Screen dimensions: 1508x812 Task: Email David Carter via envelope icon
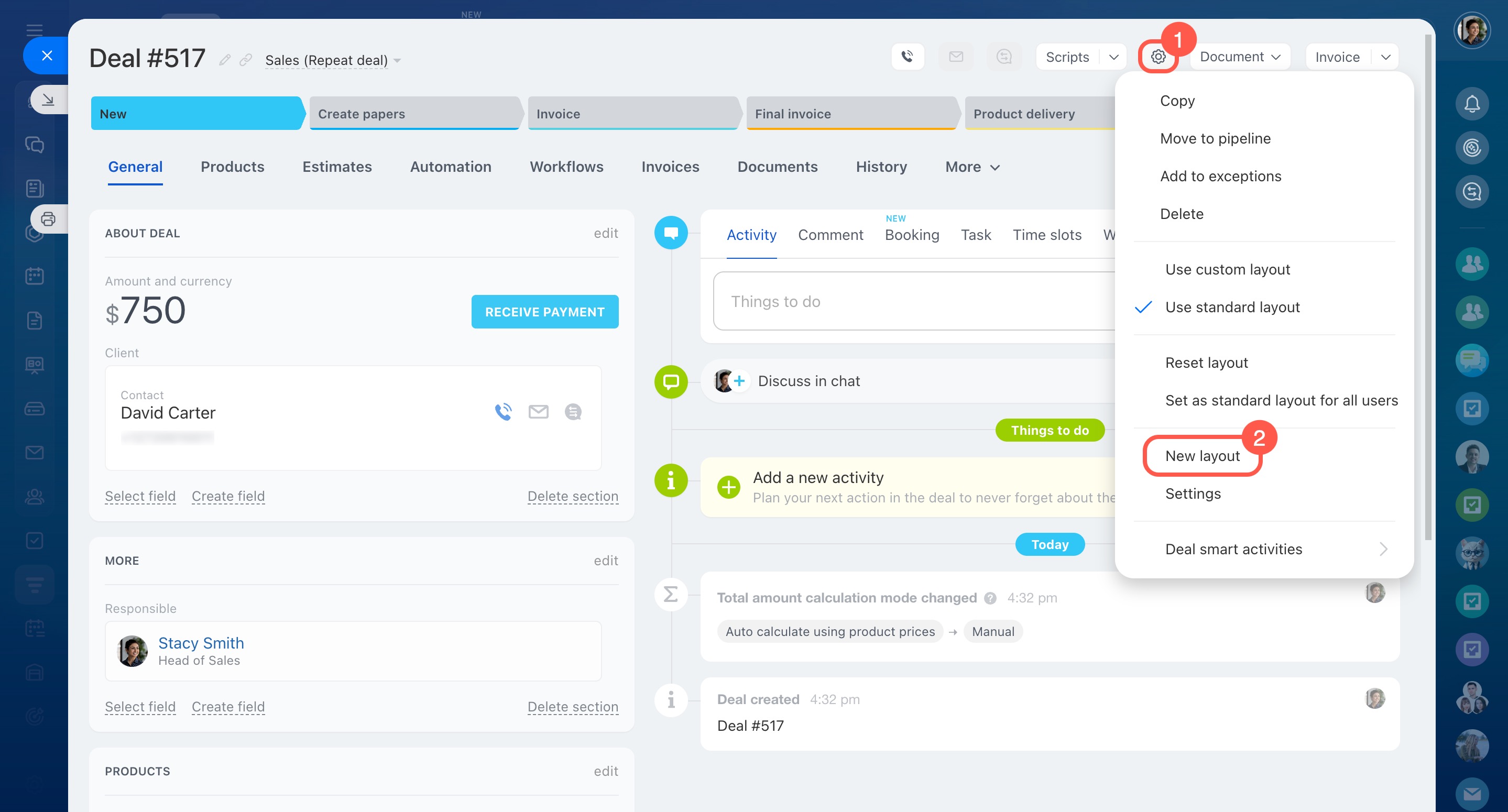click(x=538, y=412)
